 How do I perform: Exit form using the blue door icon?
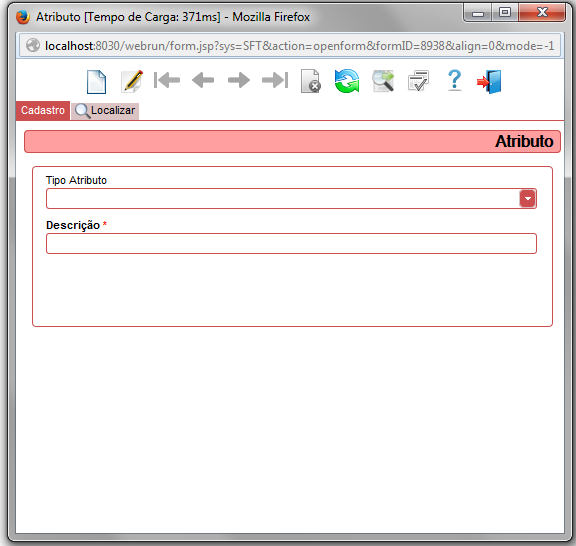(x=489, y=82)
